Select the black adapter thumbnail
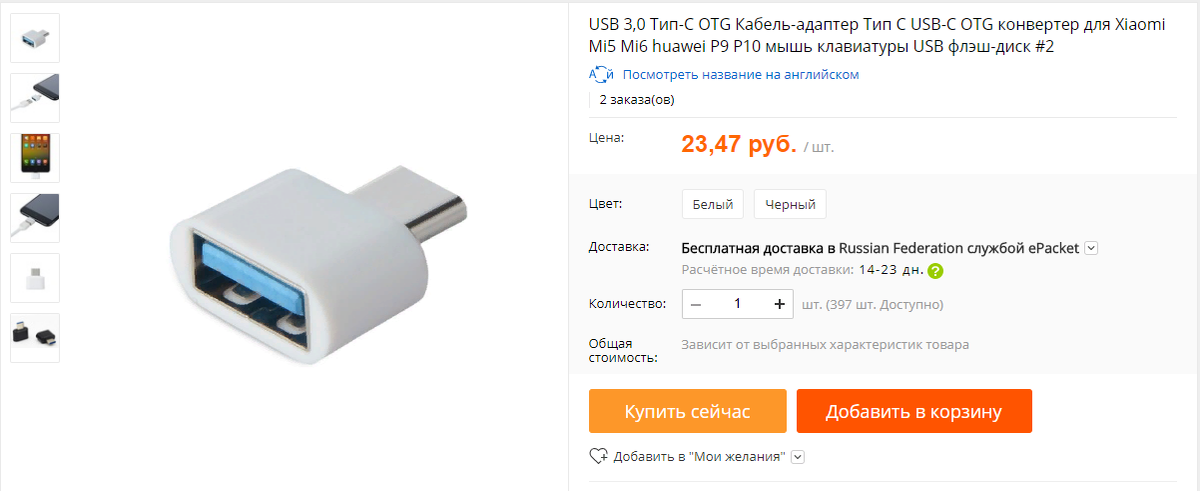The height and width of the screenshot is (491, 1200). (x=35, y=338)
